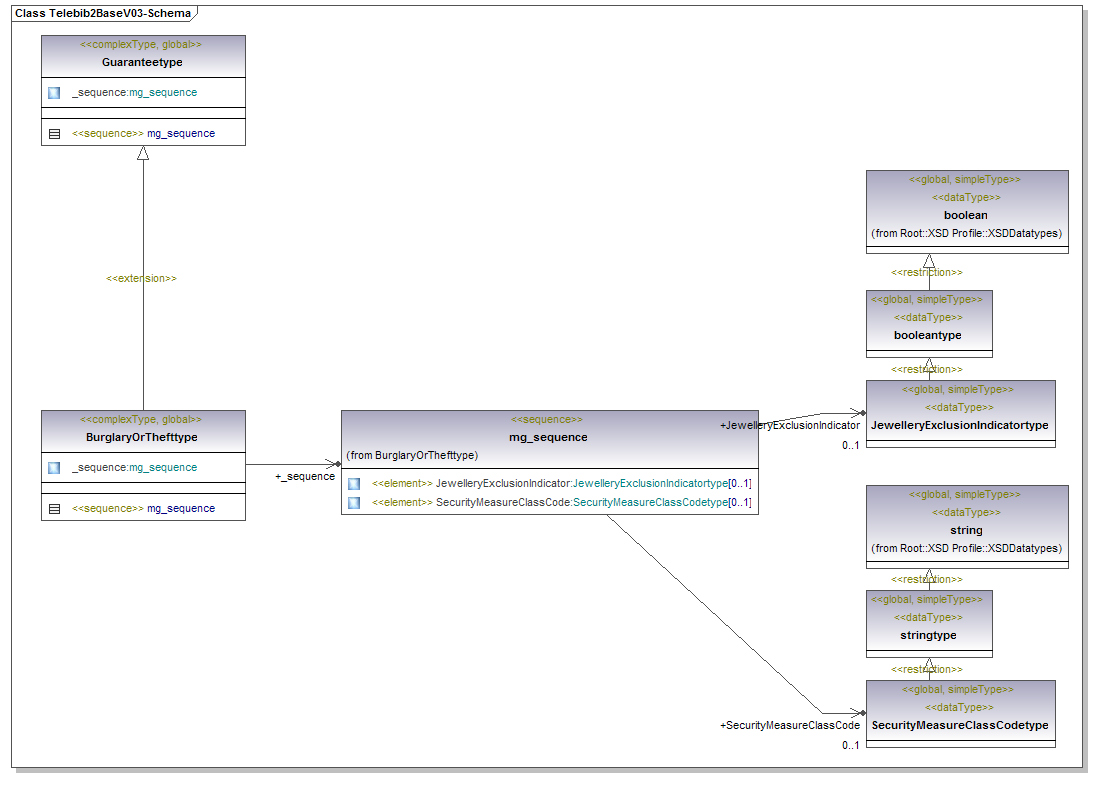
Task: Select the JewelleryExclusionIndicatortype box
Action: pyautogui.click(x=960, y=425)
